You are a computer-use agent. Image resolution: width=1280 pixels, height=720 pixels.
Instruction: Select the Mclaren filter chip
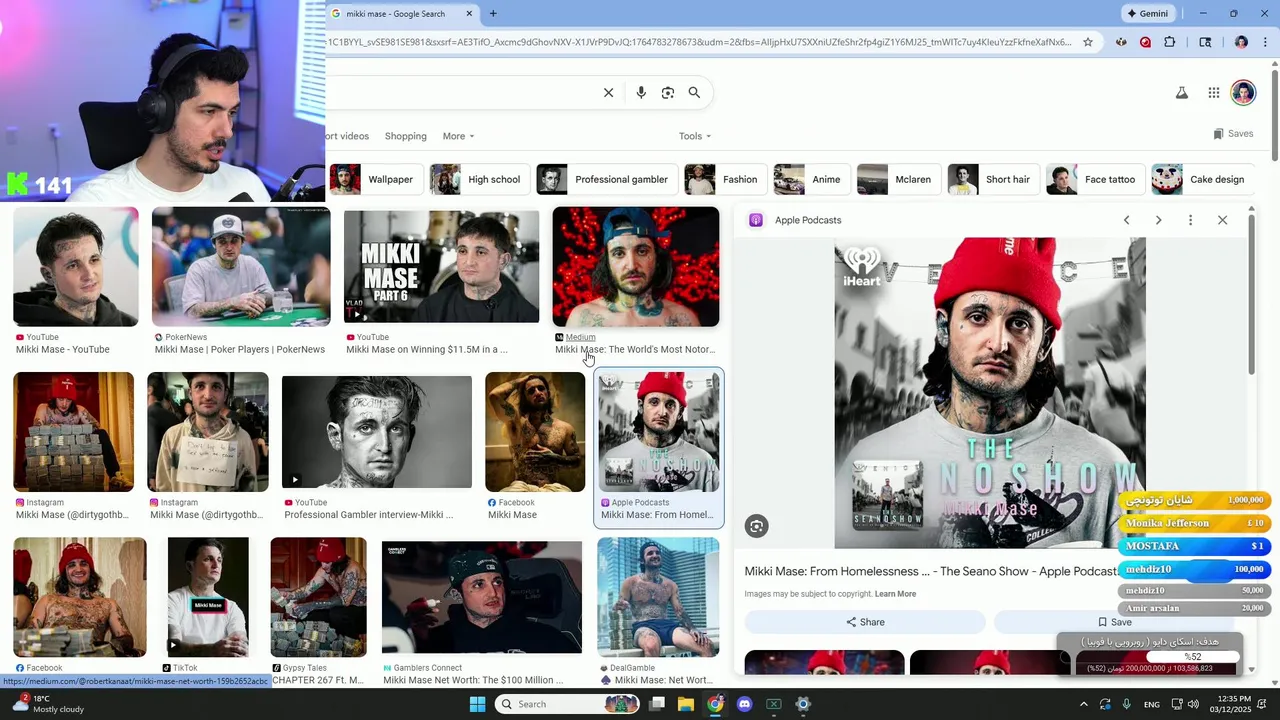click(x=899, y=179)
